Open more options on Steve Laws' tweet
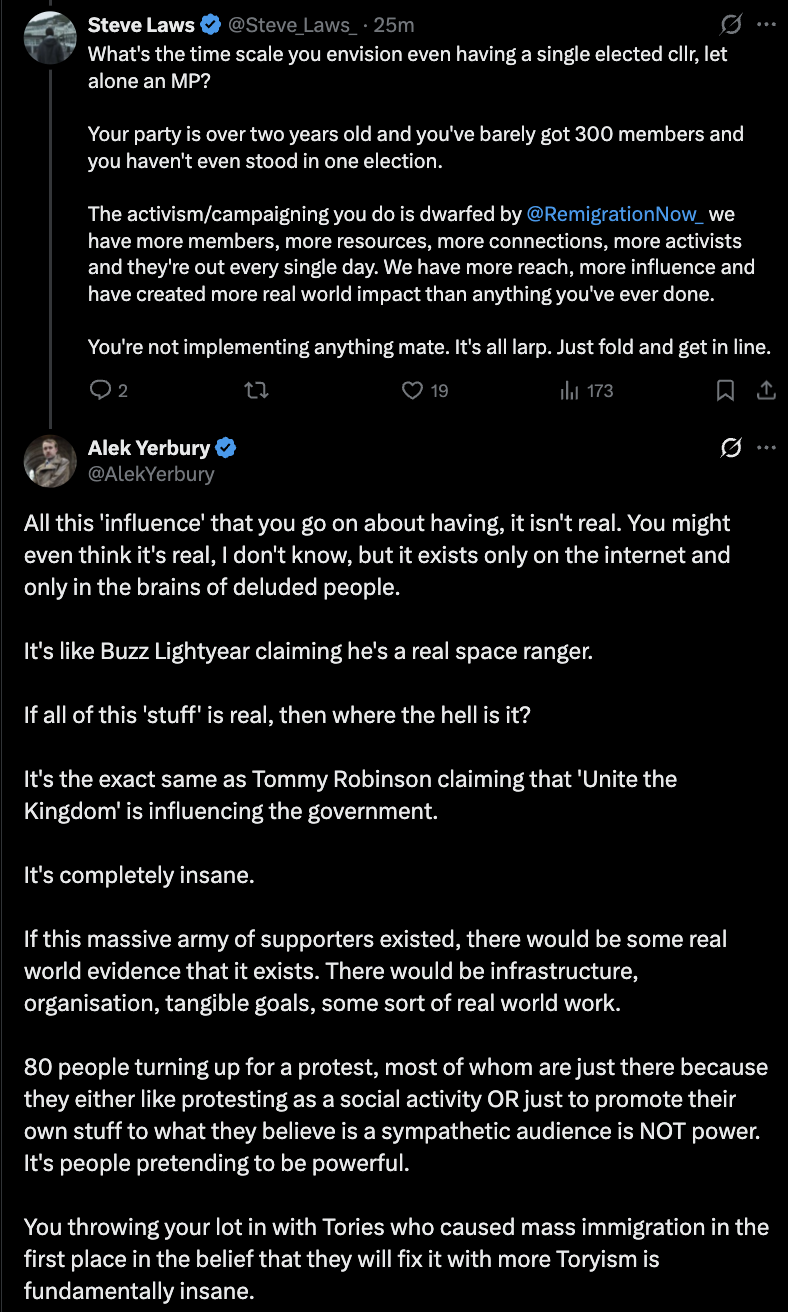This screenshot has height=1312, width=788. tap(767, 24)
